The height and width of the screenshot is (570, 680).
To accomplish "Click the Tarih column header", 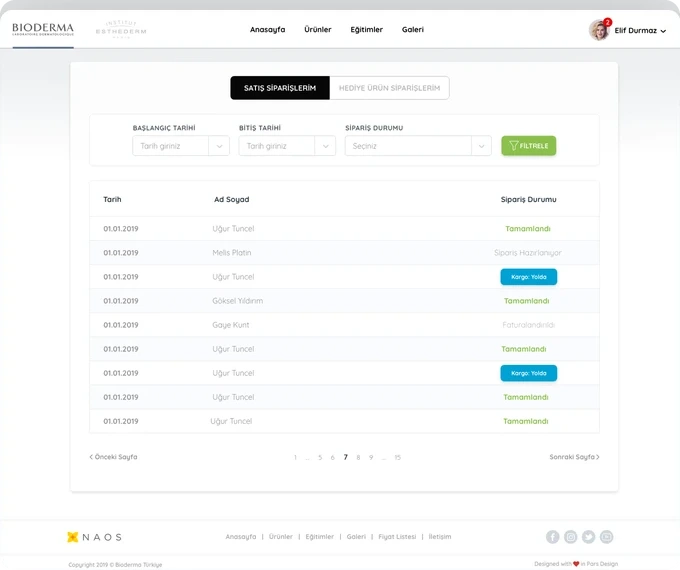I will point(112,200).
